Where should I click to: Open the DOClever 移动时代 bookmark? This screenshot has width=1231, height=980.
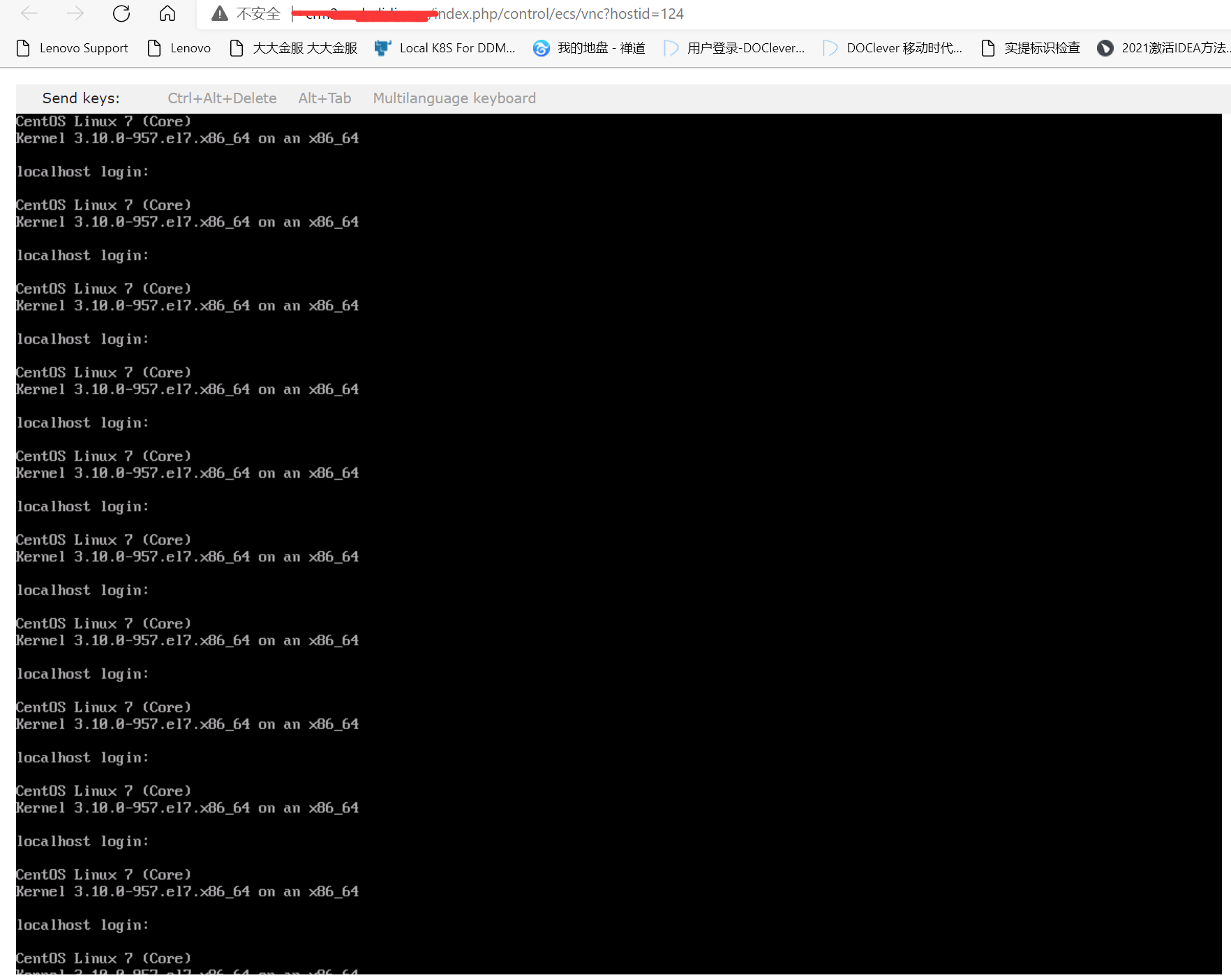pyautogui.click(x=893, y=48)
